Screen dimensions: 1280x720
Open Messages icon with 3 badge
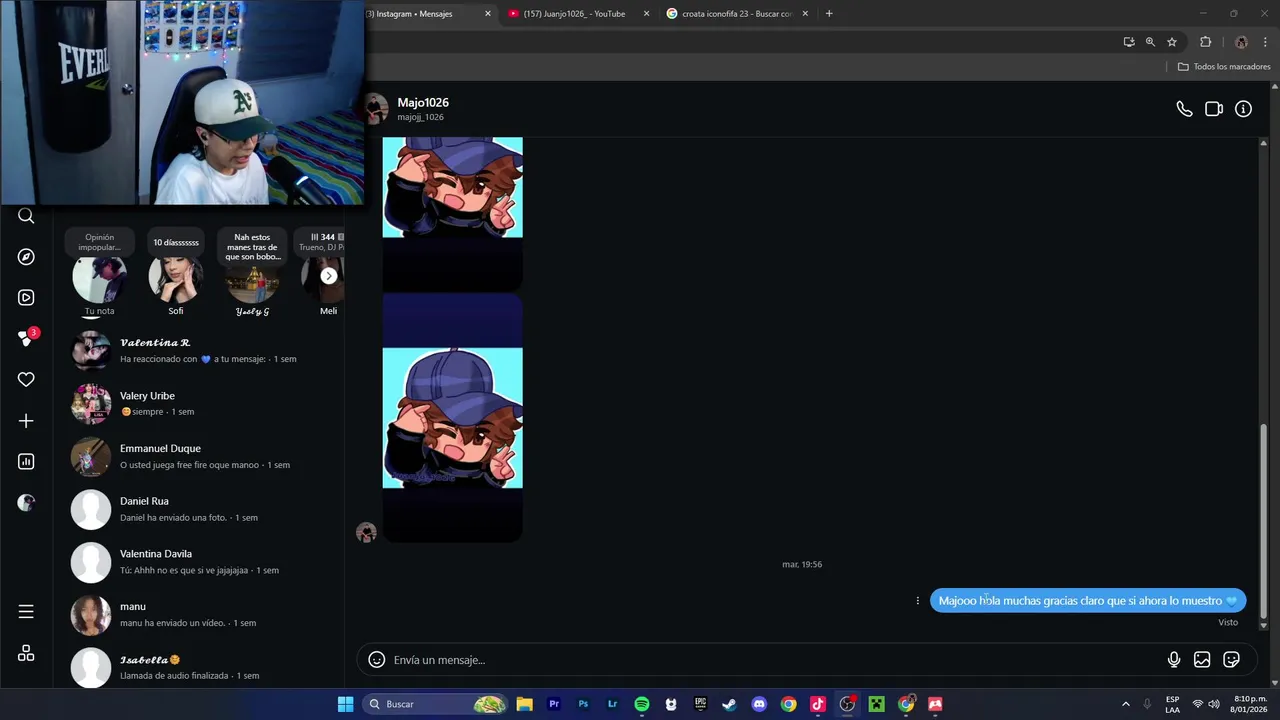[27, 338]
